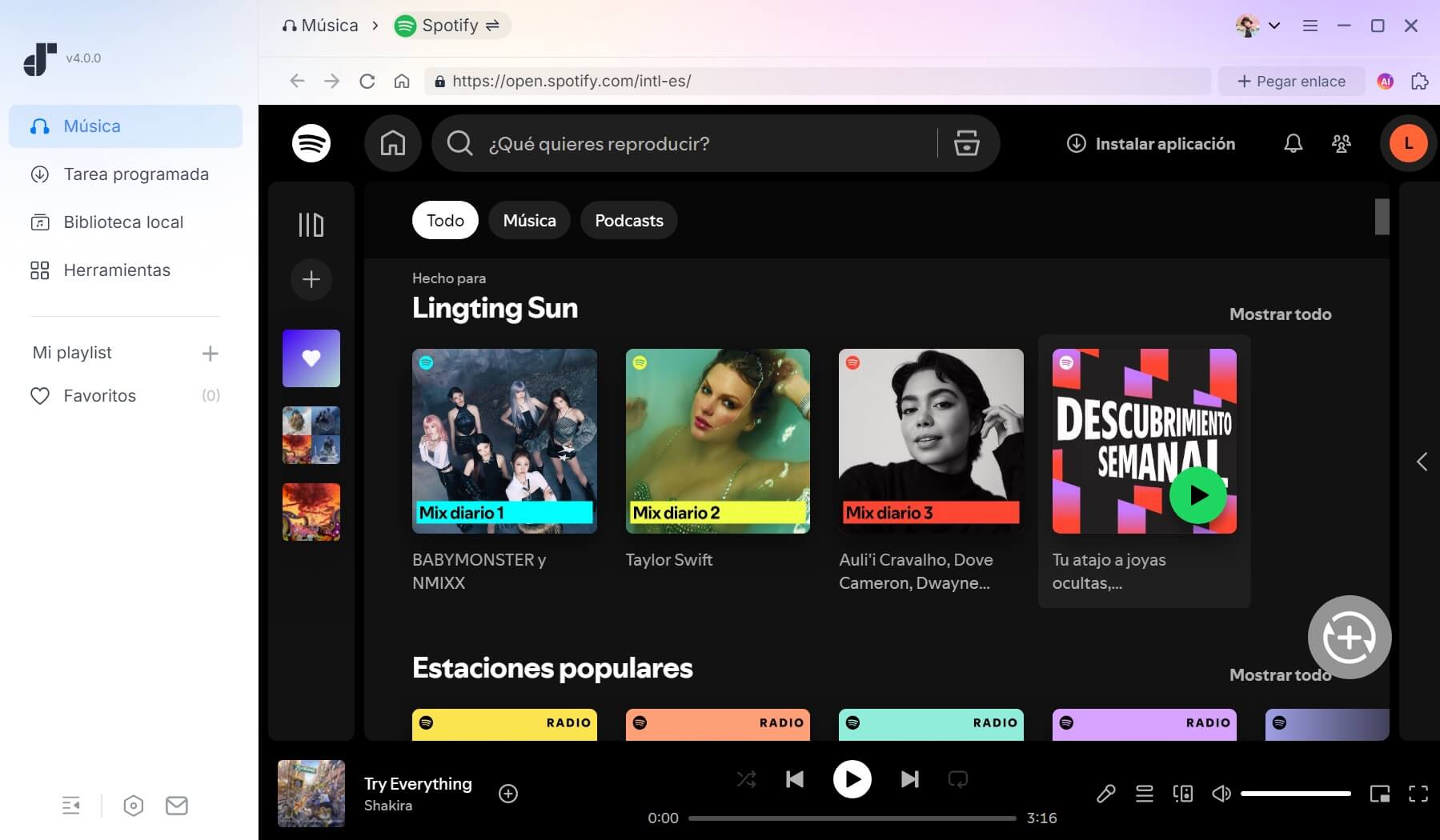Toggle repeat mode
Screen dimensions: 1440x840
[957, 779]
